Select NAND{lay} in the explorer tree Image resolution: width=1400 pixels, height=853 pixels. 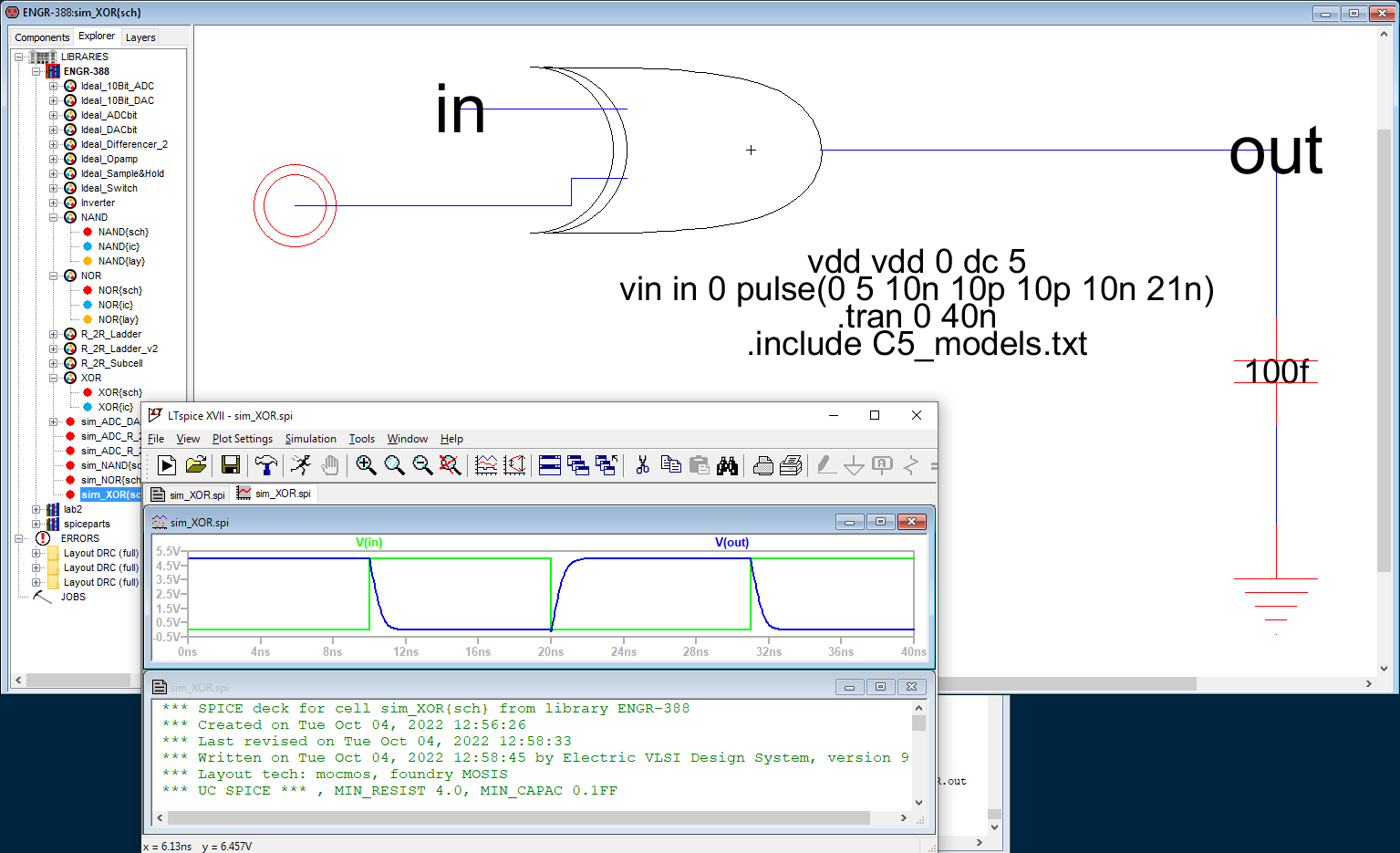[121, 261]
